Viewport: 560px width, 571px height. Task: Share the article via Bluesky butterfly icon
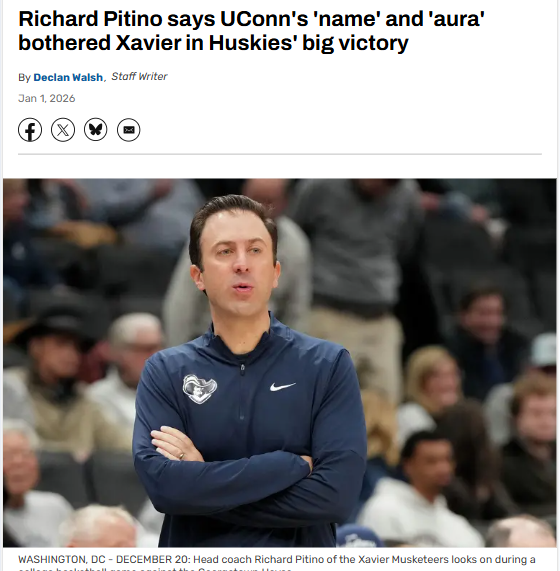(x=95, y=130)
